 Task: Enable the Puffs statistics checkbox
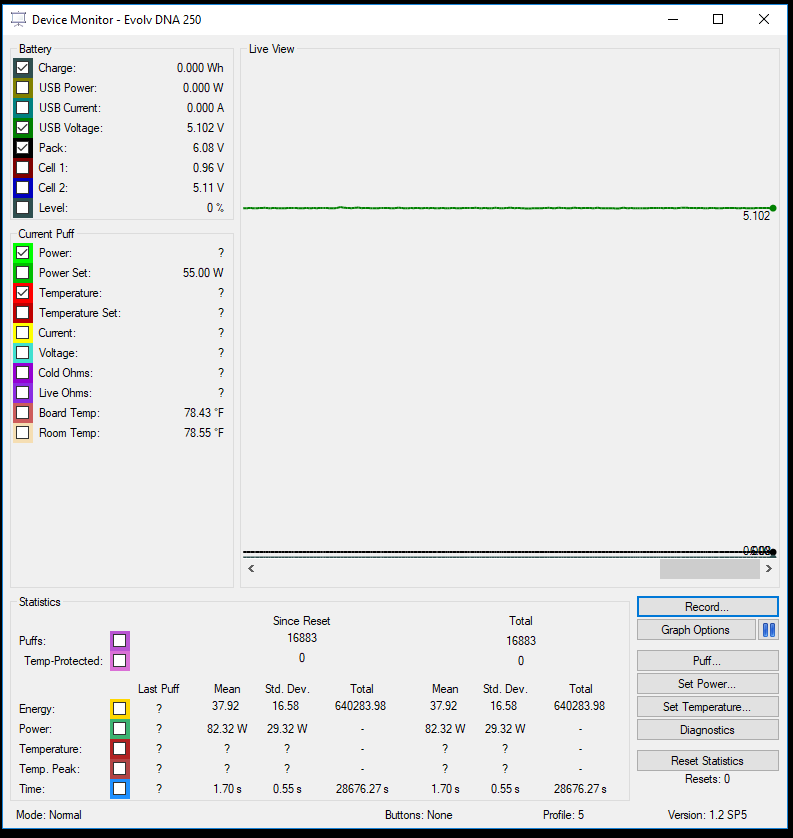point(120,641)
